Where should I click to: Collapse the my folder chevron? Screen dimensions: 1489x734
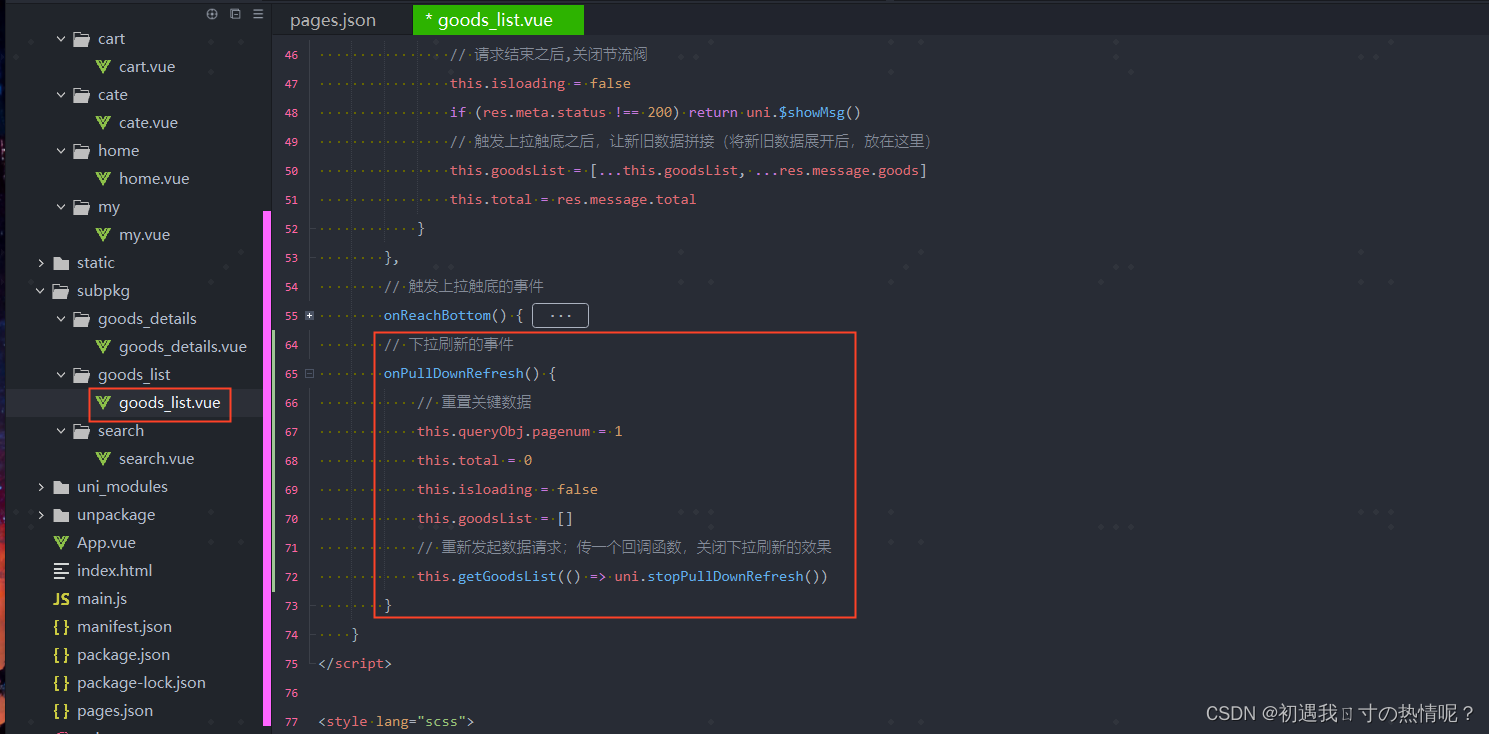61,207
